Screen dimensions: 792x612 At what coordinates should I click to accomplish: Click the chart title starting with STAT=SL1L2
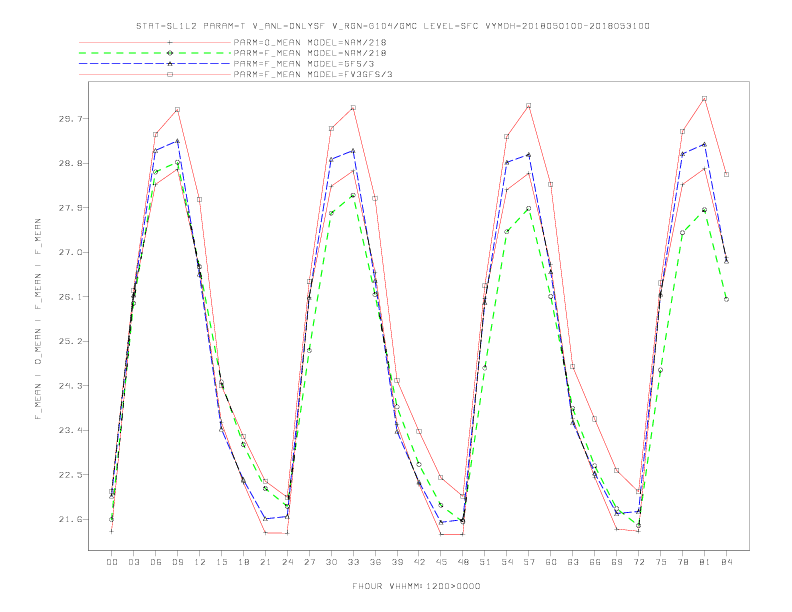[x=392, y=26]
